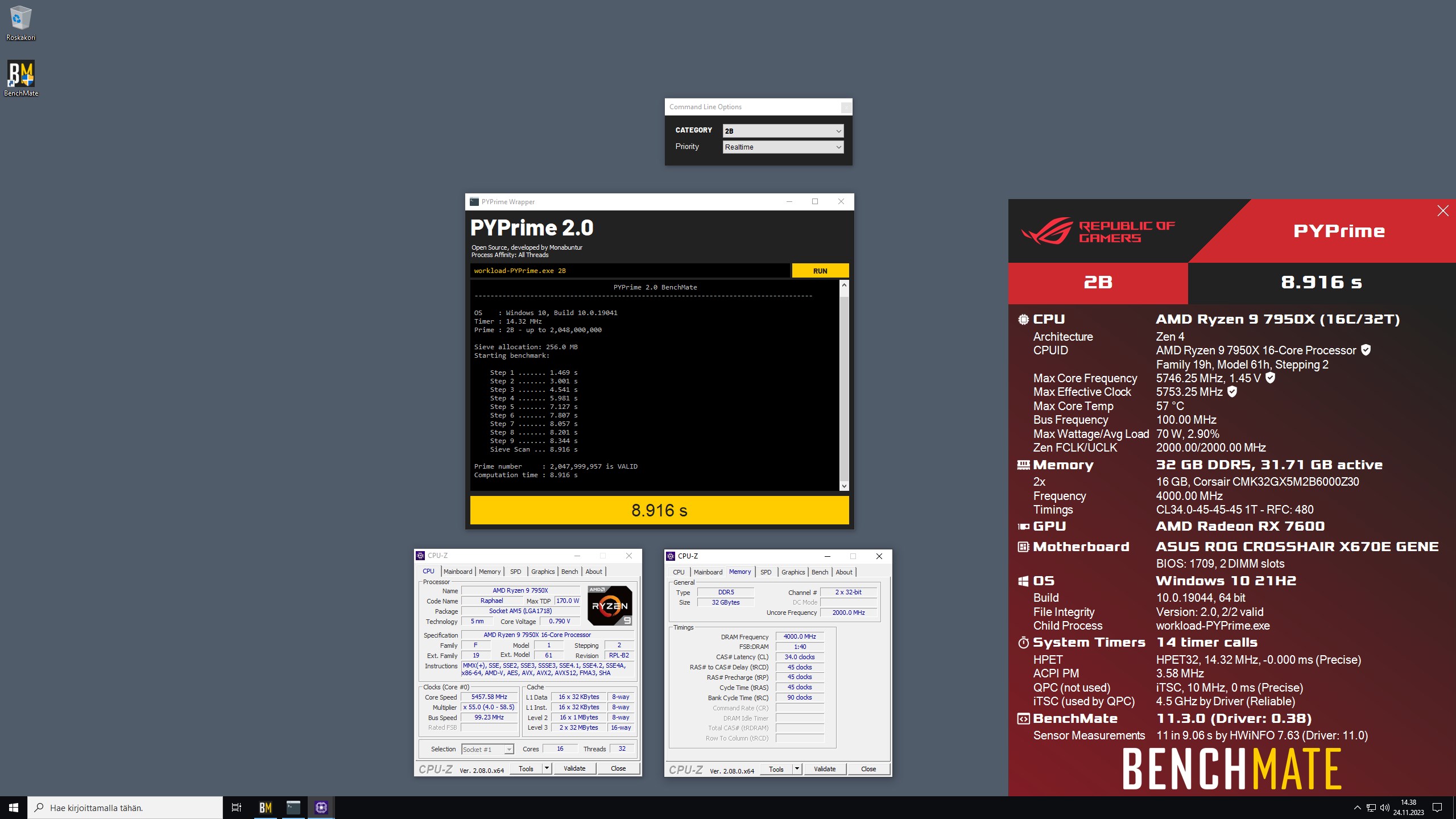Close the BenchMate result panel with X
The height and width of the screenshot is (819, 1456).
(1443, 211)
